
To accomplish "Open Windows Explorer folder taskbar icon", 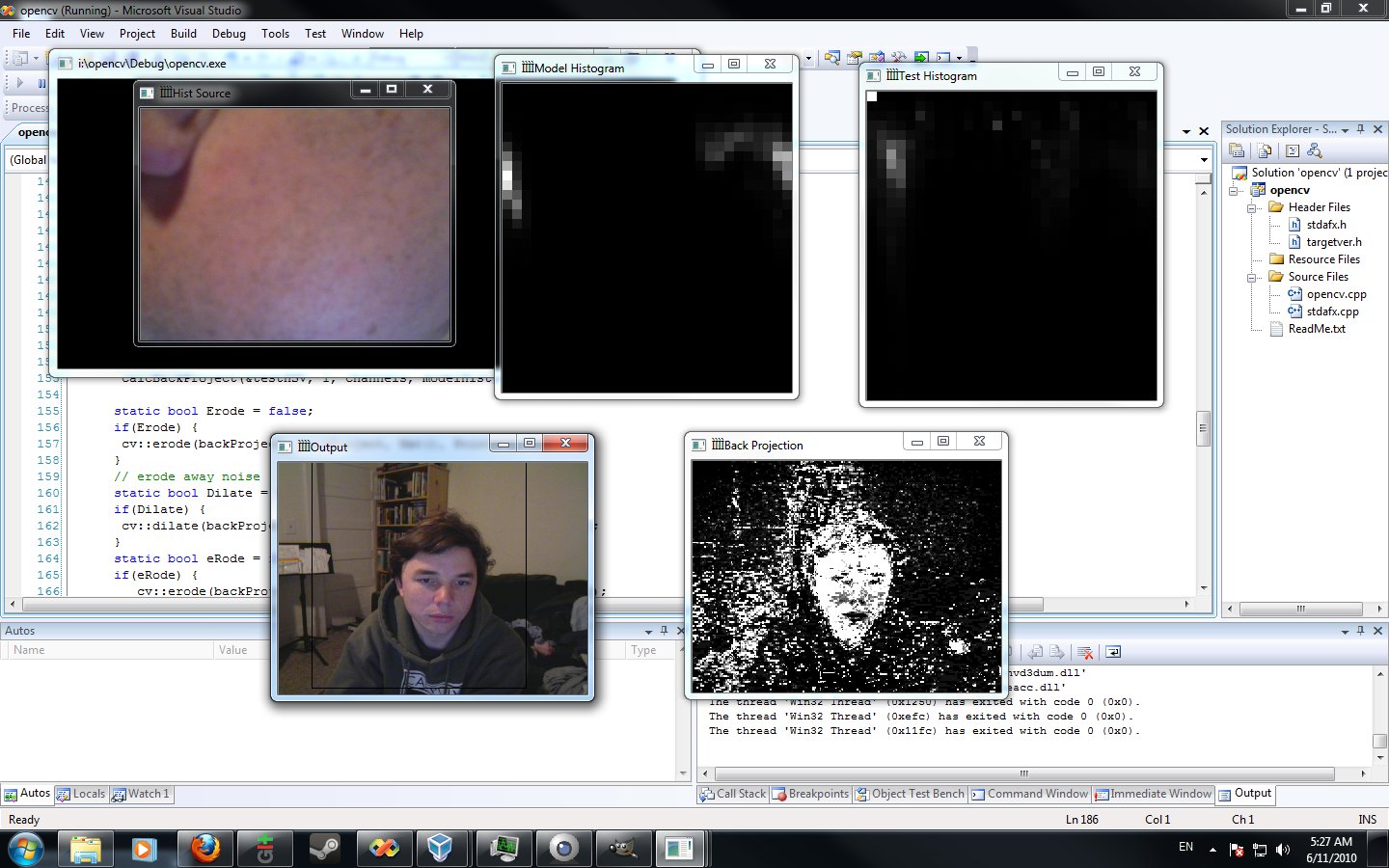I will click(x=85, y=849).
